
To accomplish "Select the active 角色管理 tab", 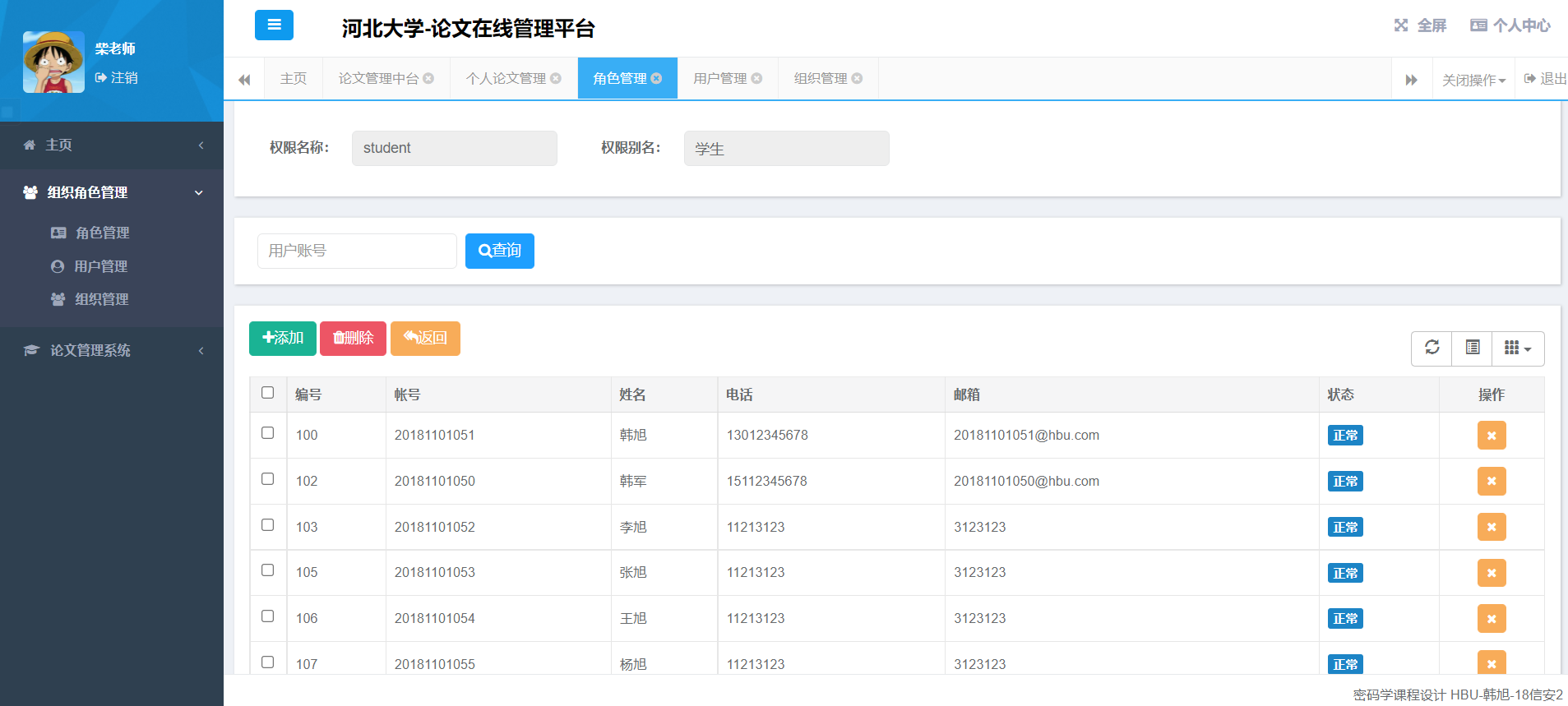I will pos(620,78).
